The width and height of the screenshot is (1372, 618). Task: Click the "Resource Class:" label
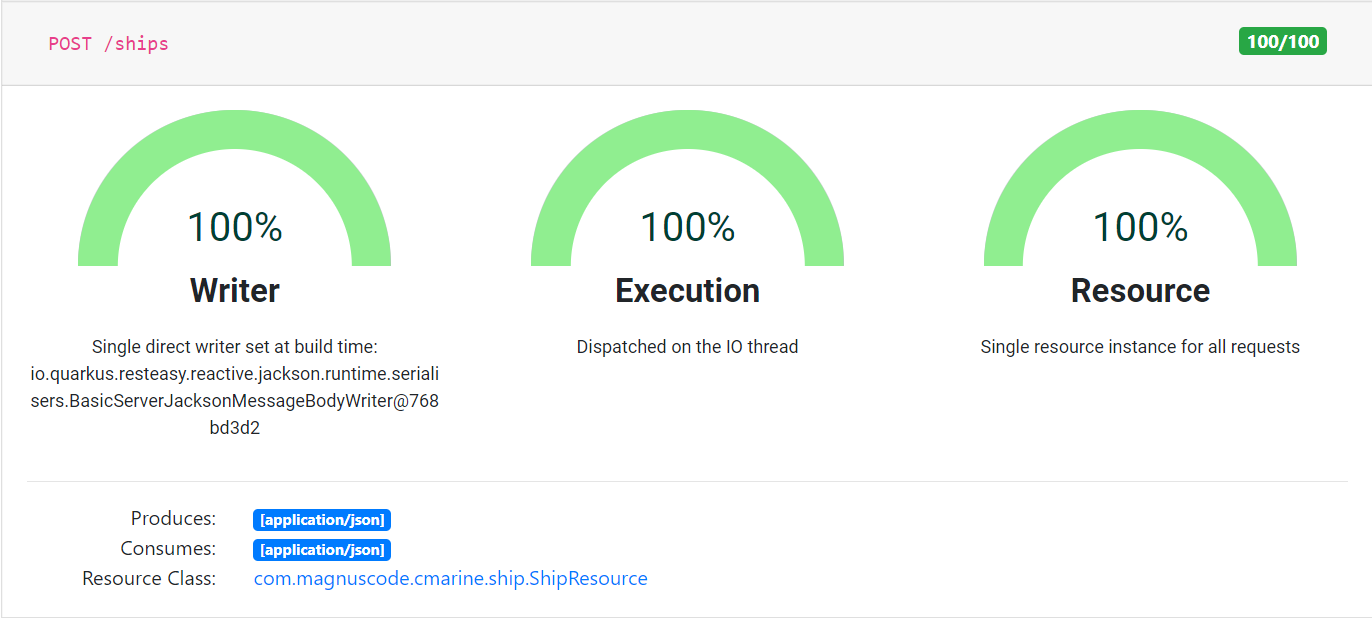149,579
